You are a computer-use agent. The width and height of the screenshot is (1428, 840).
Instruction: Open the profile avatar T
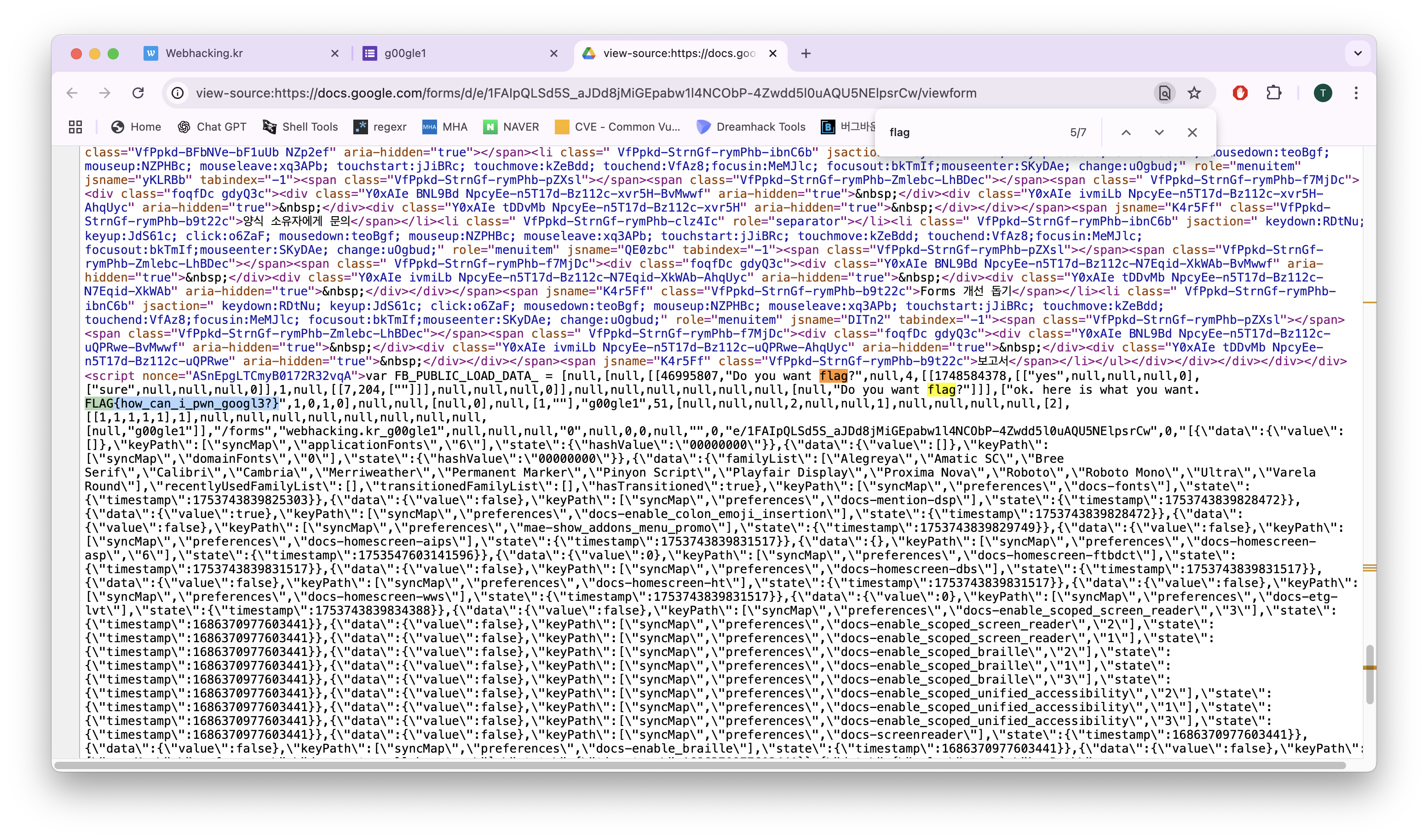(1323, 93)
